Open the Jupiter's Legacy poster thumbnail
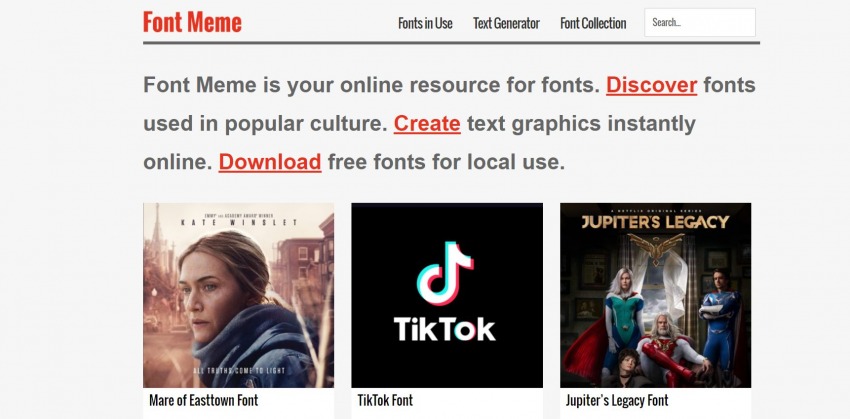The height and width of the screenshot is (419, 850). point(655,295)
